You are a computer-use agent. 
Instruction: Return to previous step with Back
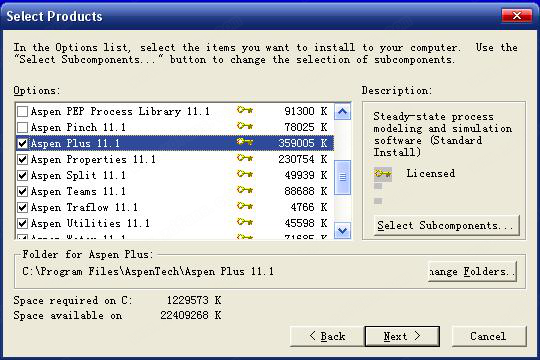pyautogui.click(x=327, y=336)
